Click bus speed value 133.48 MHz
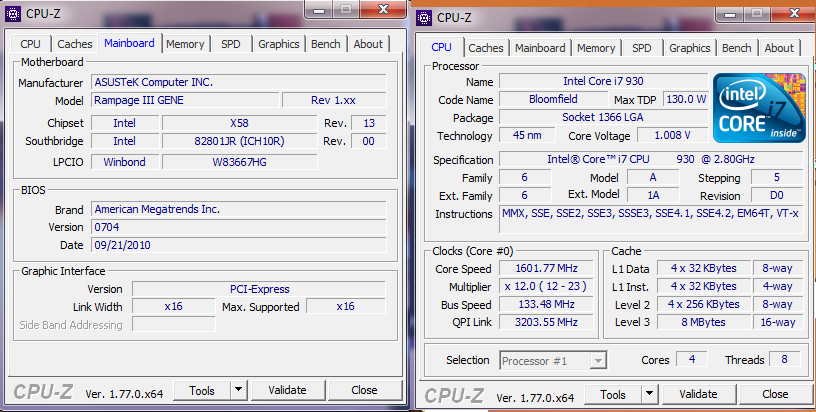 tap(546, 304)
